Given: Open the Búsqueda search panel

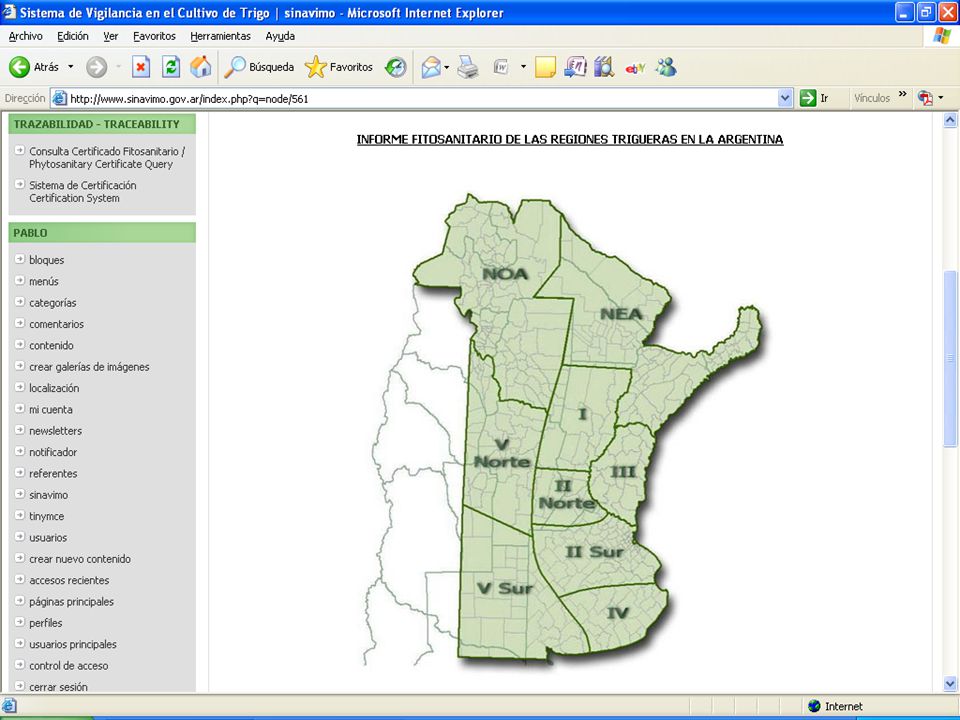Looking at the screenshot, I should click(259, 67).
